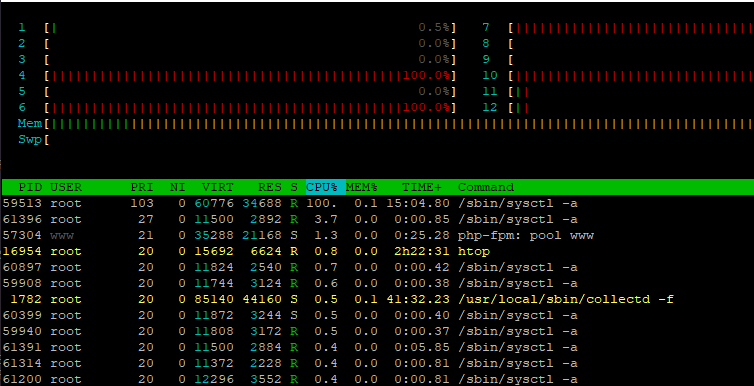Click the CPU 1 meter showing 0.5%
The width and height of the screenshot is (754, 386).
click(250, 27)
